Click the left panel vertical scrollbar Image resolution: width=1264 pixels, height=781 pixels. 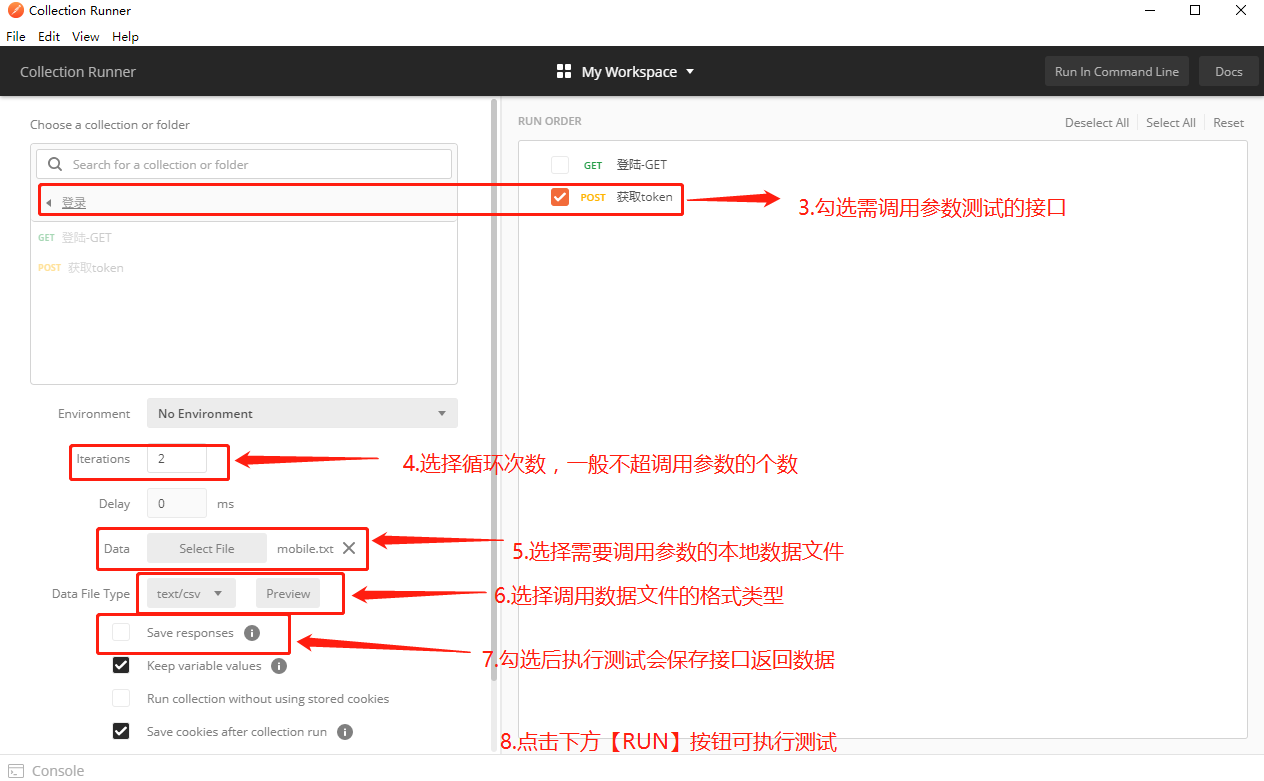[493, 390]
